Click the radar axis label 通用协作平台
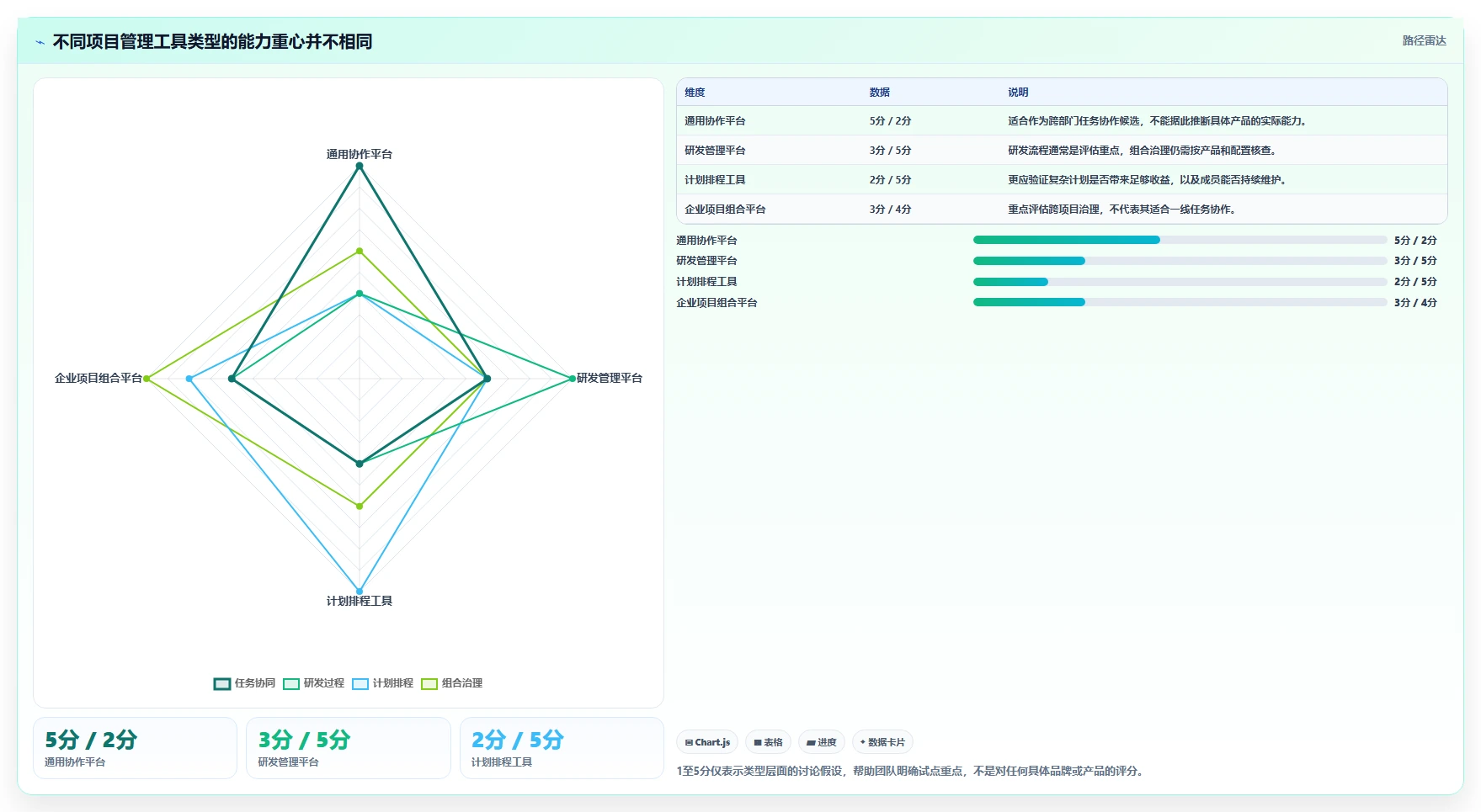Screen dimensions: 1481x812 (360, 154)
